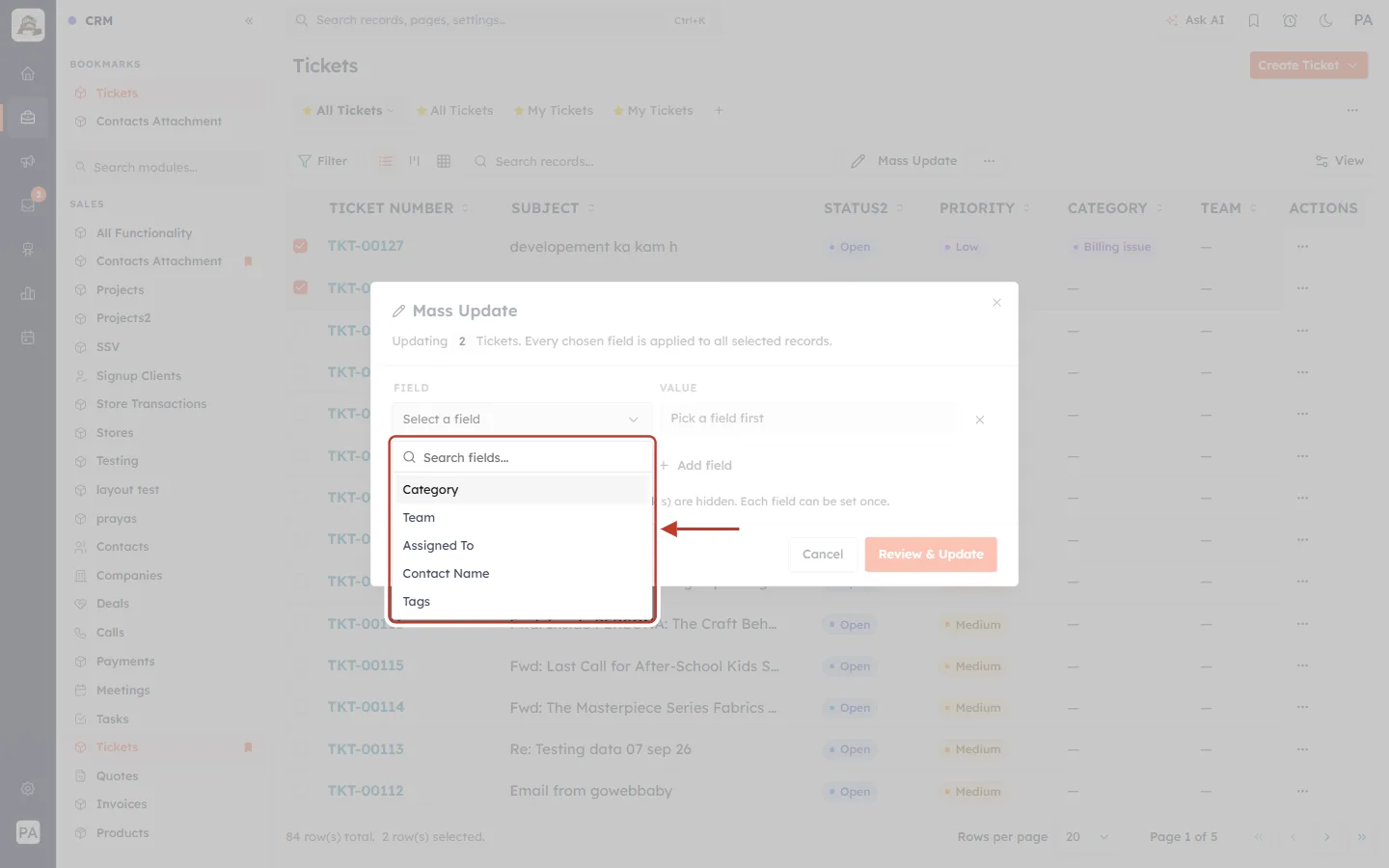Open the View settings button

[x=1340, y=161]
